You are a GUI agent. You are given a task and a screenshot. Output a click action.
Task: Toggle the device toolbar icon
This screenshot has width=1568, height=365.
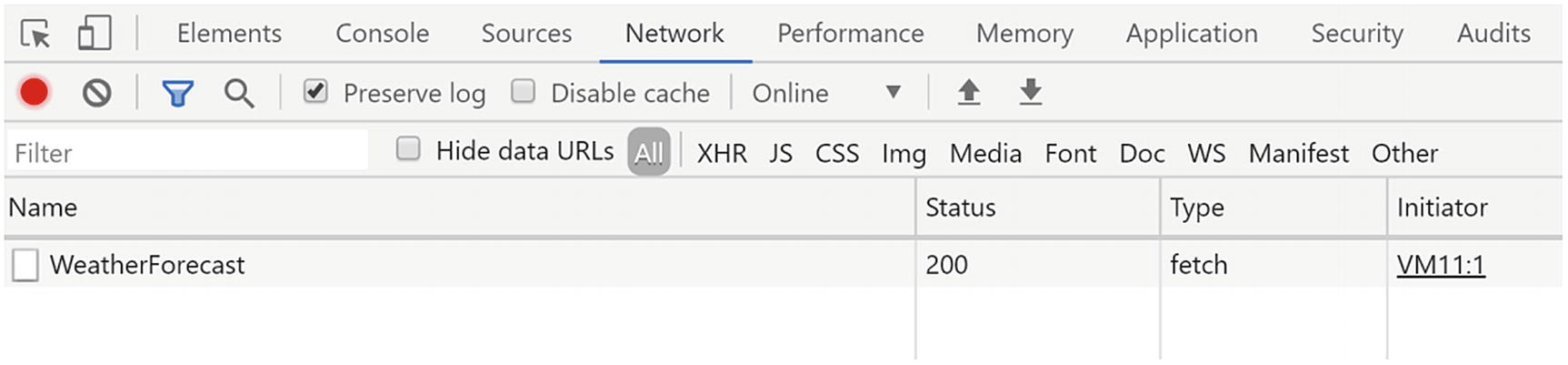95,34
